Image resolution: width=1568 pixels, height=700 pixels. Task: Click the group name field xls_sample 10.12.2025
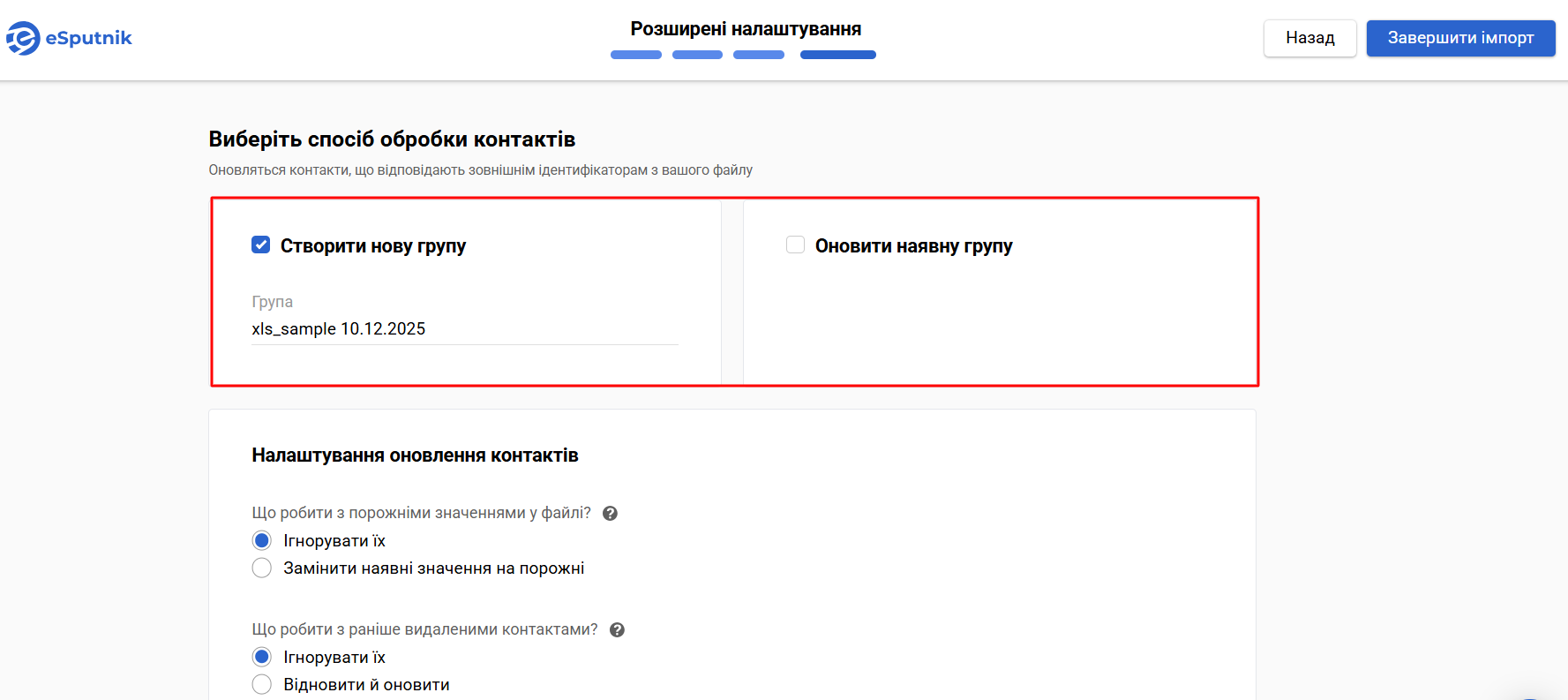point(397,328)
